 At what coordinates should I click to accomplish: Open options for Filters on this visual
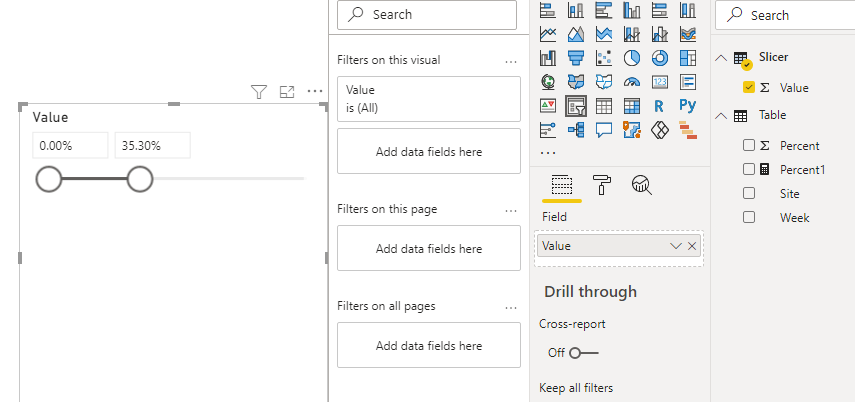click(x=511, y=62)
